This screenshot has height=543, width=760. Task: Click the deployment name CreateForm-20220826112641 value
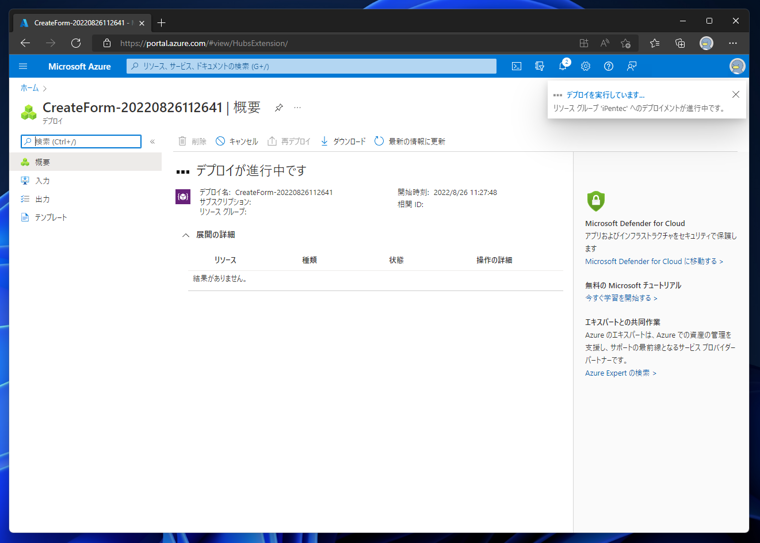pyautogui.click(x=284, y=192)
